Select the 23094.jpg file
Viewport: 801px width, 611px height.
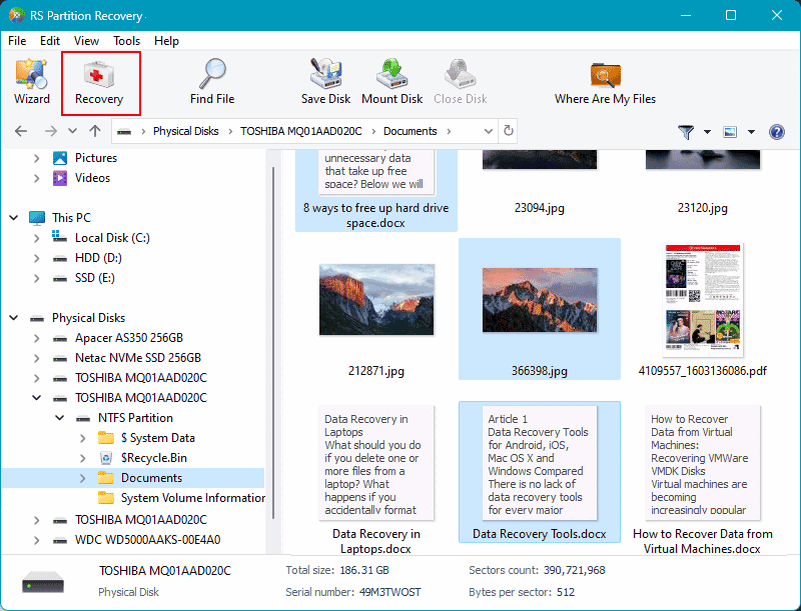[539, 184]
